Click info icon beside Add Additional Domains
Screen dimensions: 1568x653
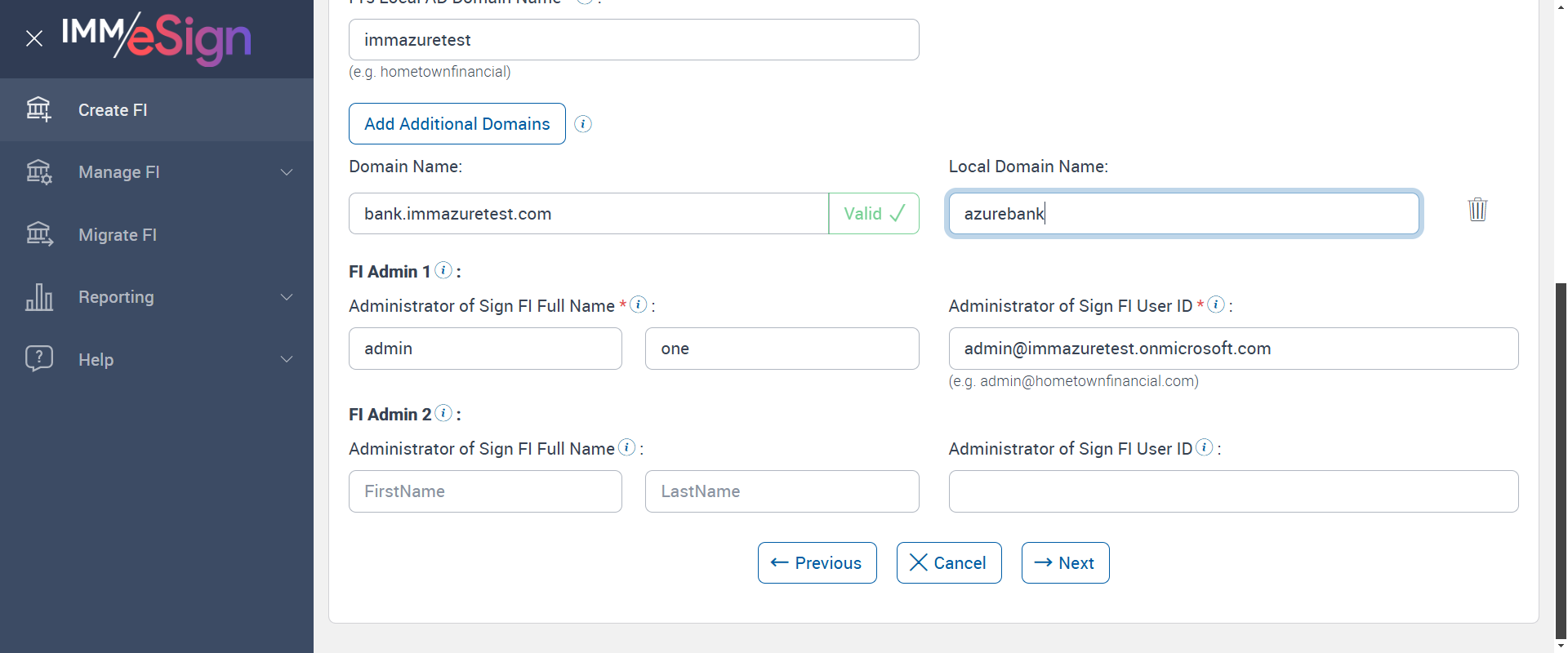tap(583, 124)
